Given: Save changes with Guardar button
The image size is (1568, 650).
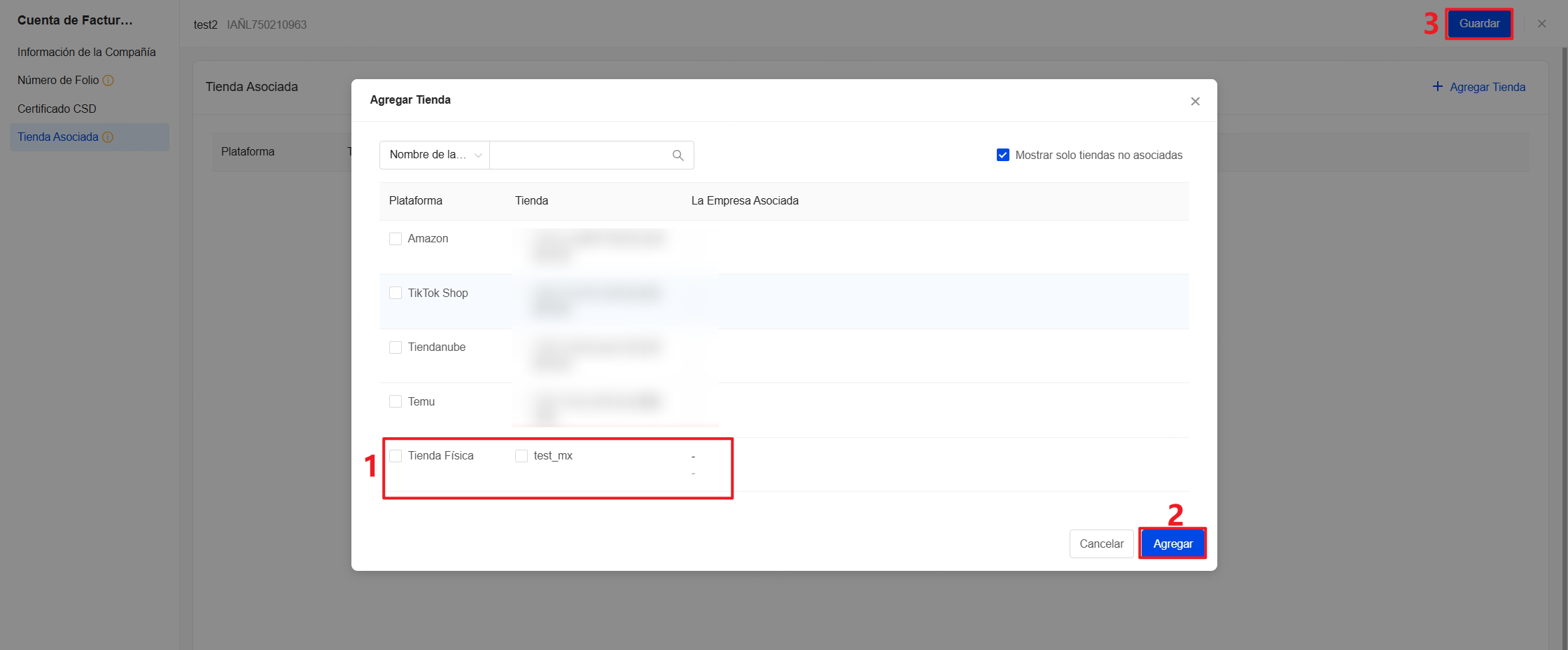Looking at the screenshot, I should tap(1479, 24).
